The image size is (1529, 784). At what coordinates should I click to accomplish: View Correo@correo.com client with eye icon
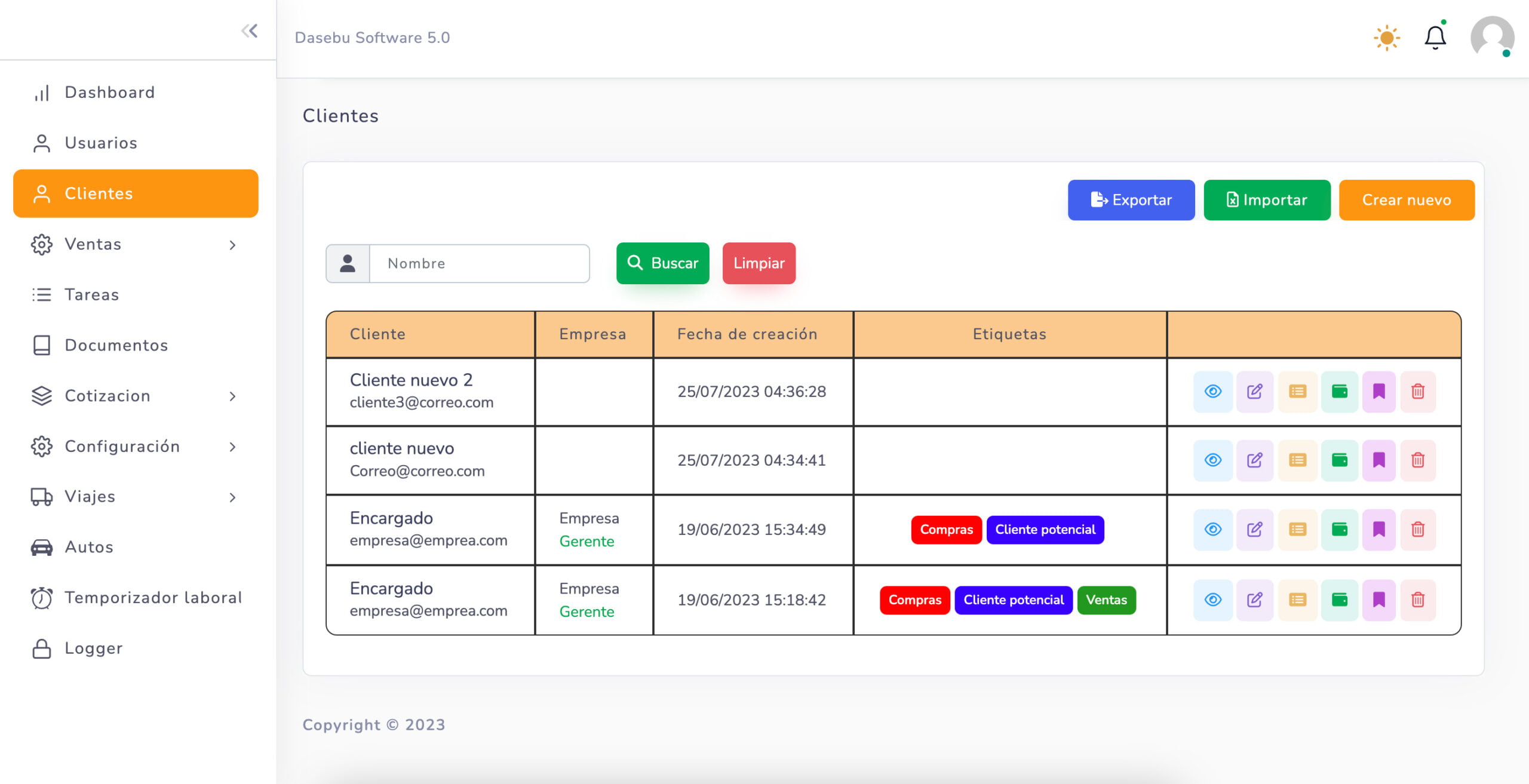click(1213, 460)
